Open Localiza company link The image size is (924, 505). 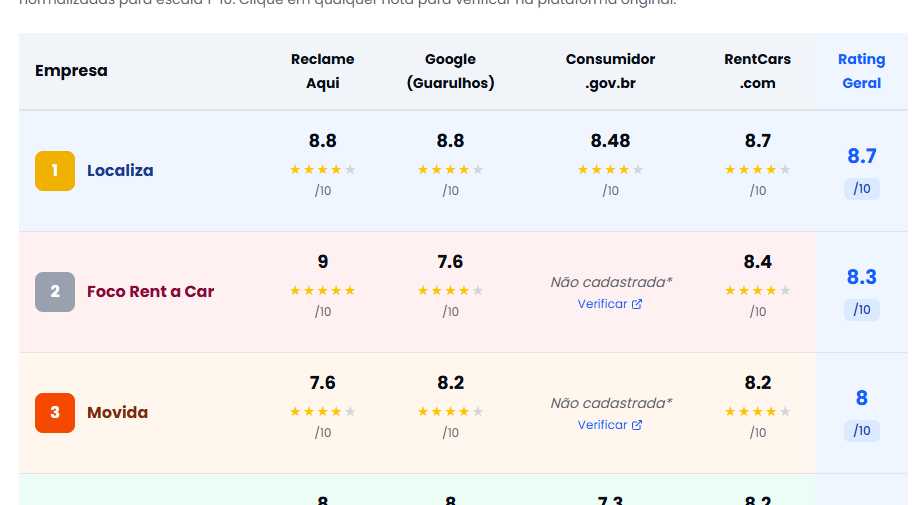coord(120,171)
